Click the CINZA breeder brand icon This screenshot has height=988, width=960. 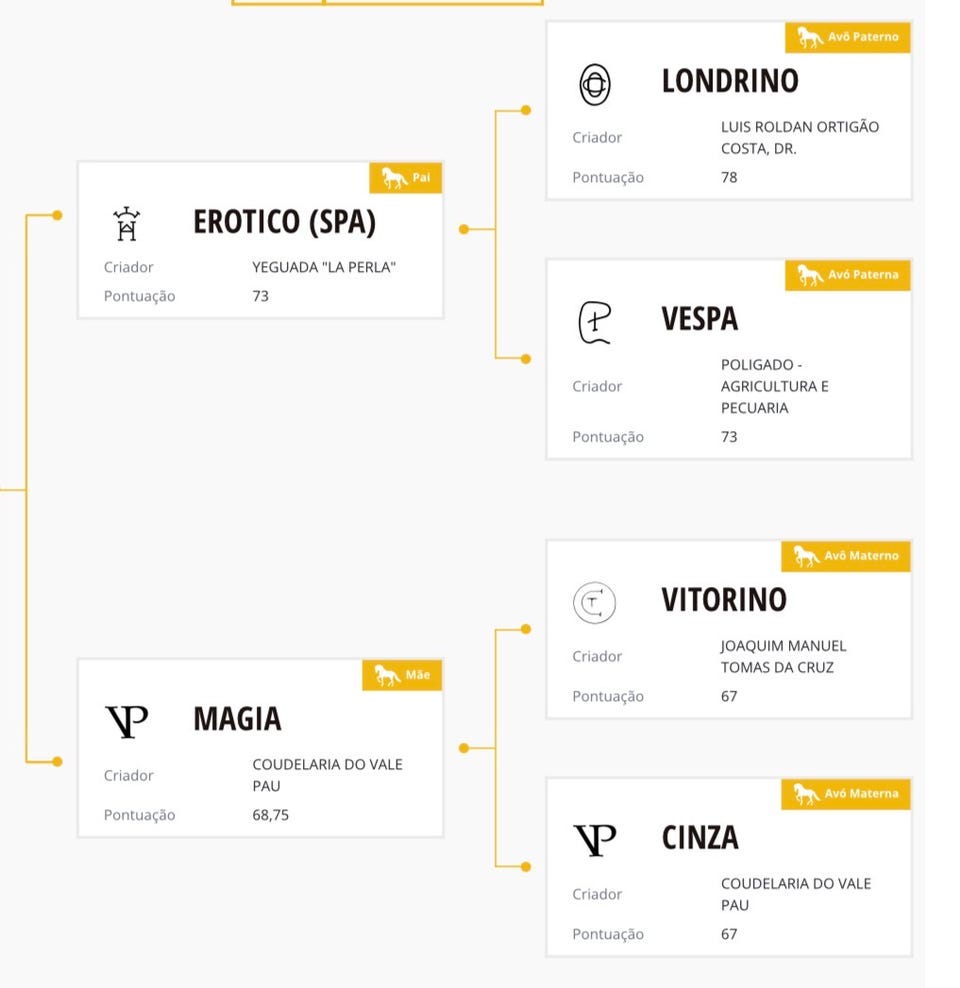[595, 840]
